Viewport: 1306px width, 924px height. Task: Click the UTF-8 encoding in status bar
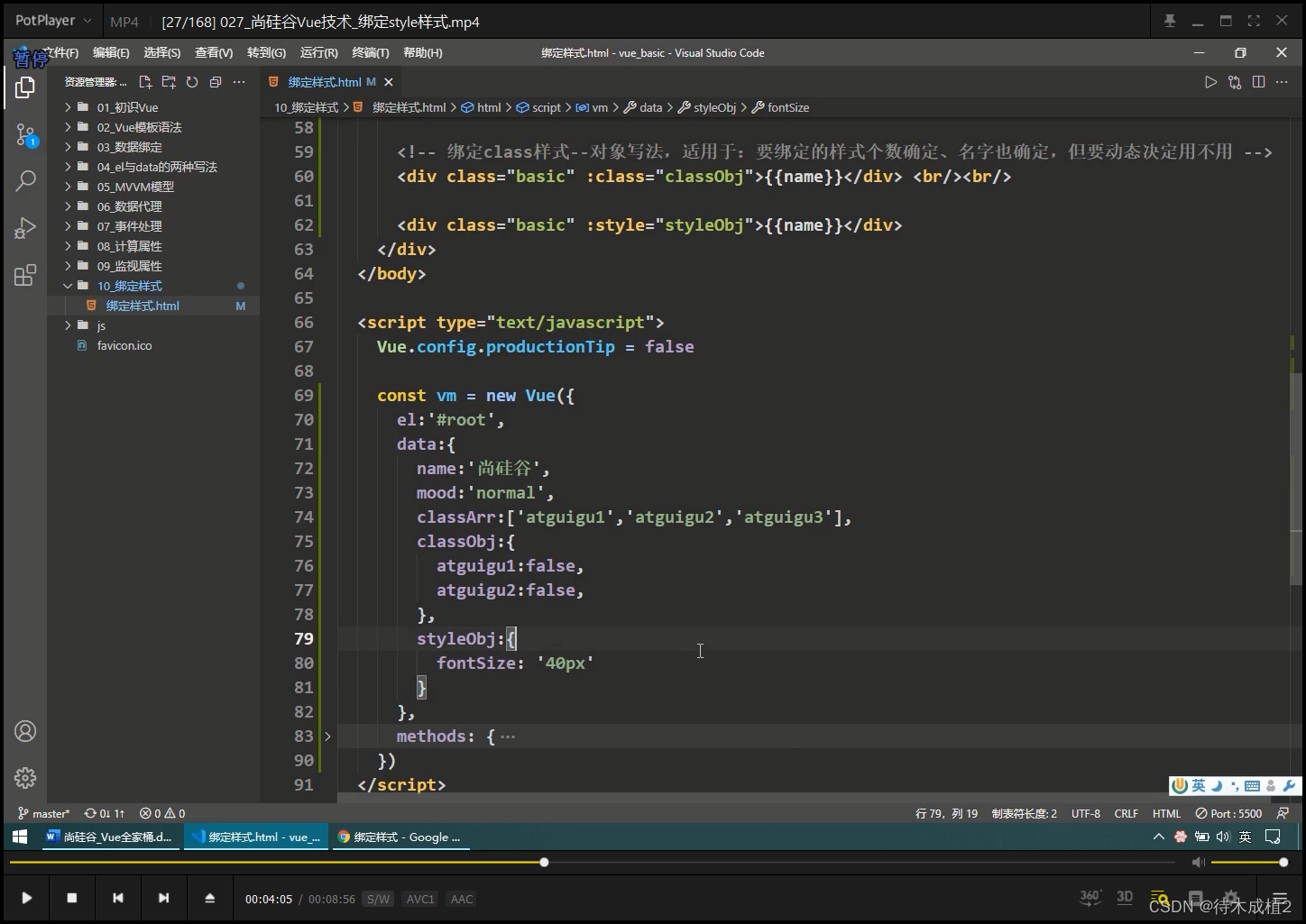(1086, 813)
